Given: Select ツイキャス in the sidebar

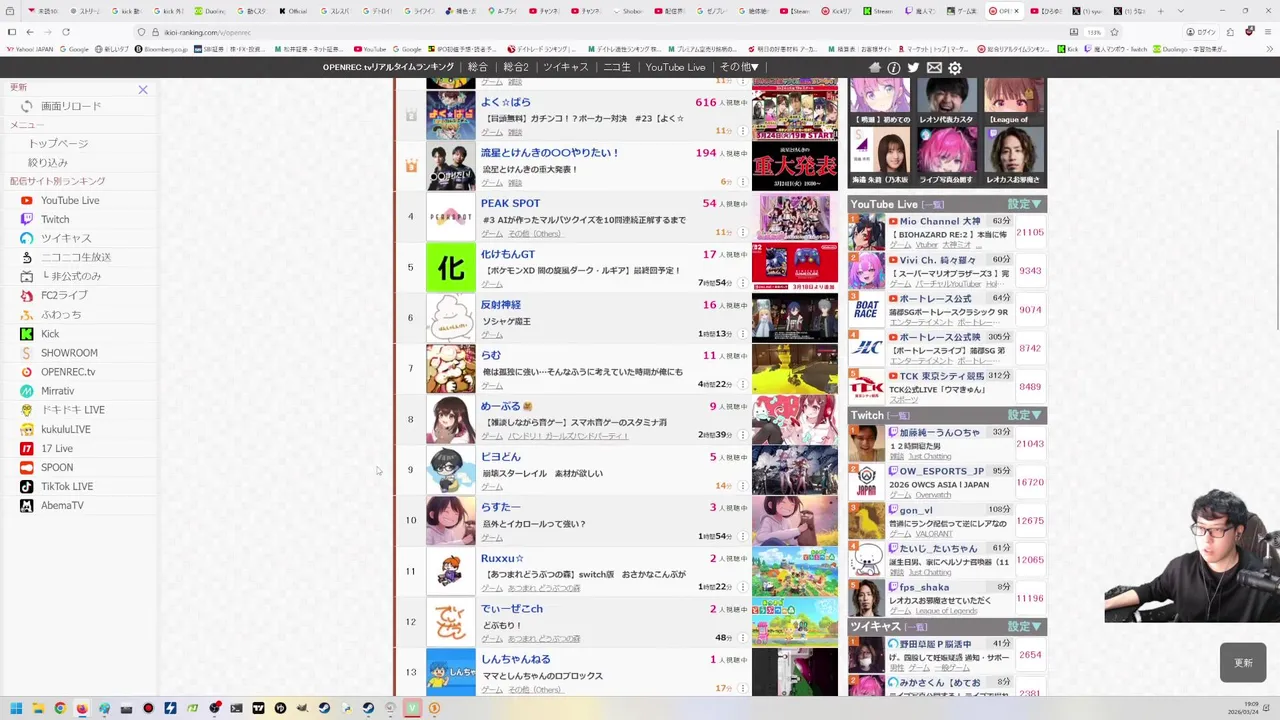Looking at the screenshot, I should pyautogui.click(x=66, y=238).
